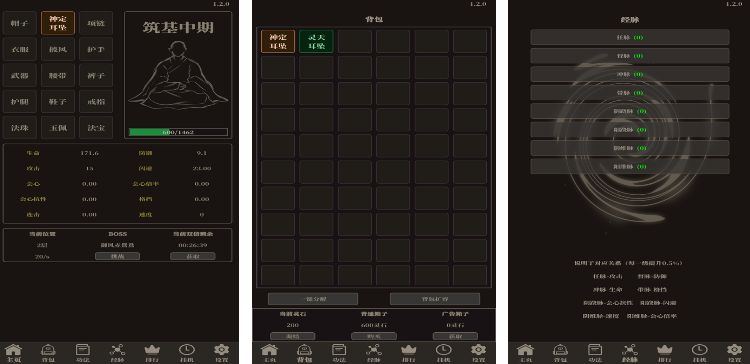The height and width of the screenshot is (364, 750).
Task: Upgrade the 任脉 (0) meridian row
Action: coord(630,37)
